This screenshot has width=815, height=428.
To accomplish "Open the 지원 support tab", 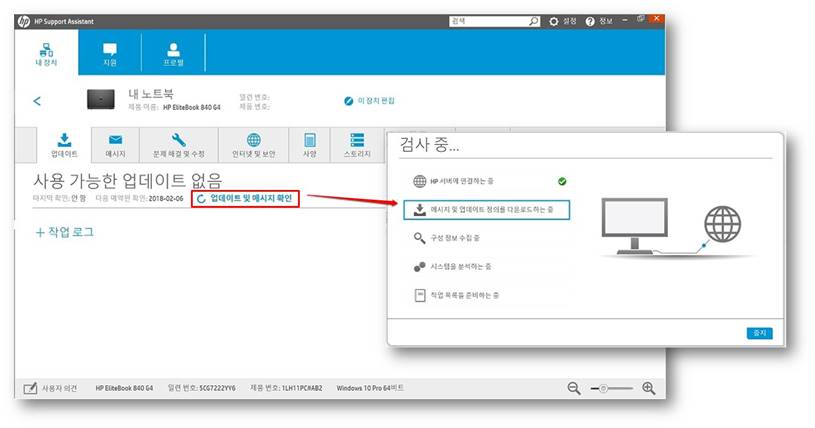I will pyautogui.click(x=110, y=54).
